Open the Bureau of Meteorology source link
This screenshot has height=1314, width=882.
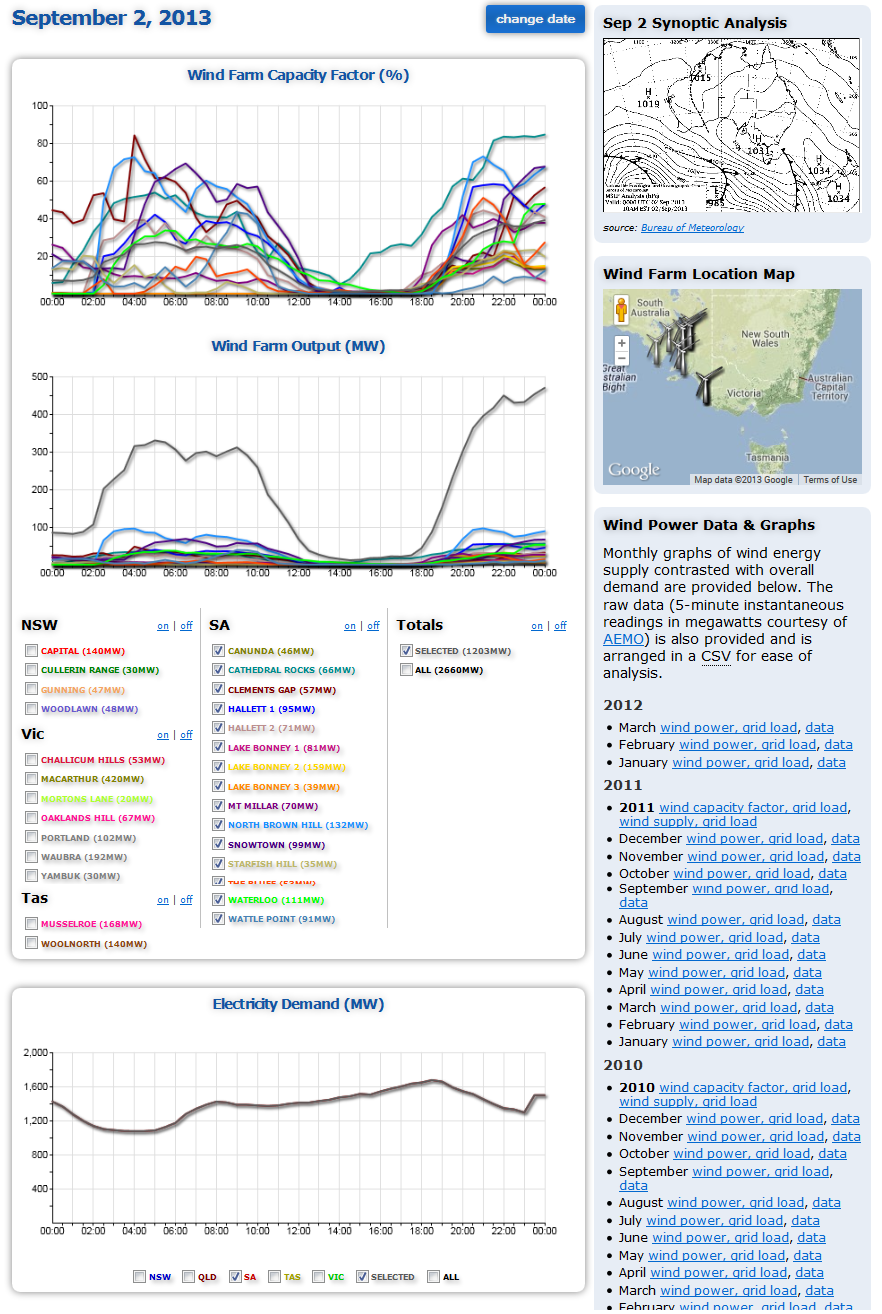(692, 228)
